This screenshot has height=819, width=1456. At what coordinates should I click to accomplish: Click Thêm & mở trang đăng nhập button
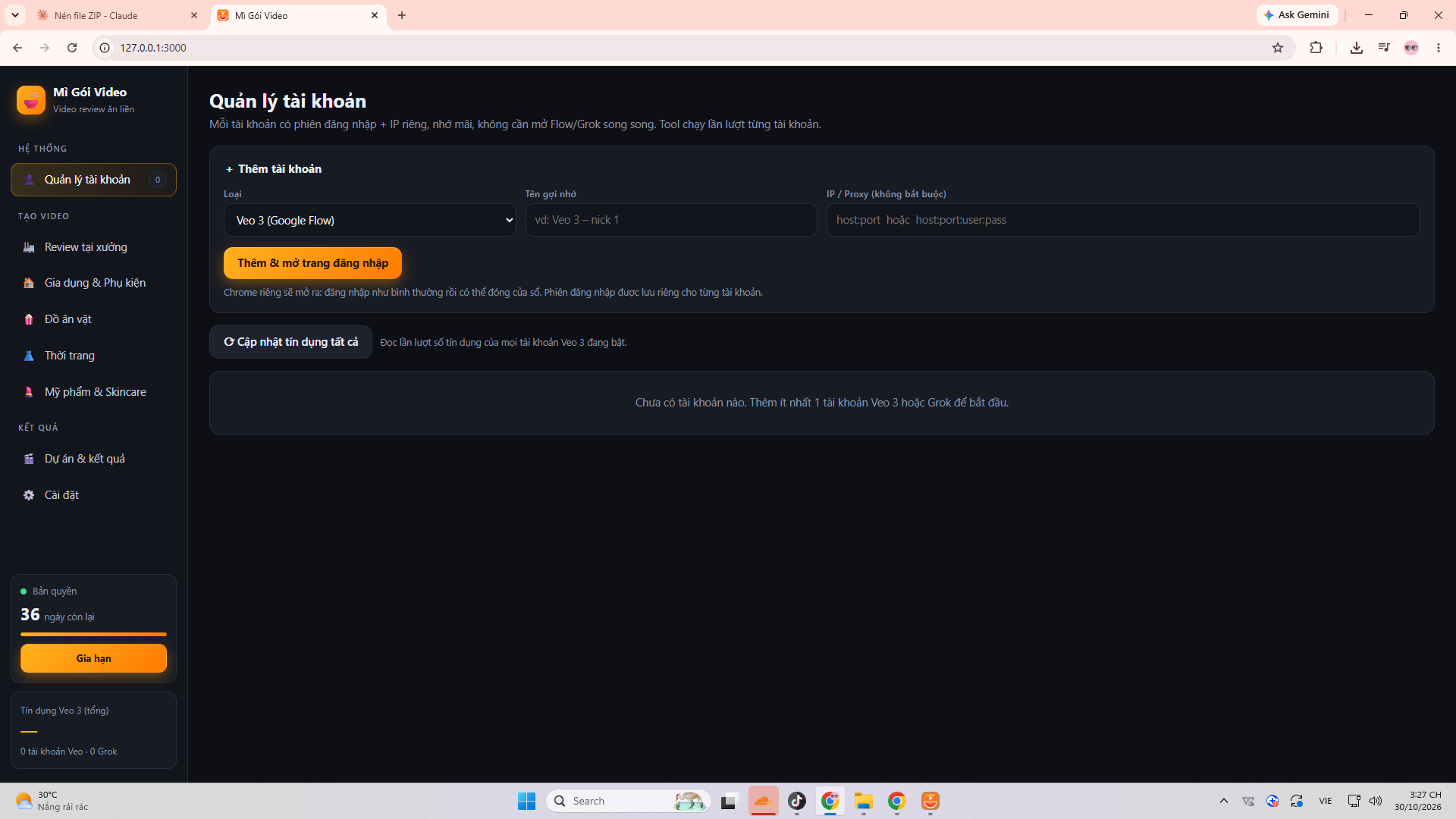pos(312,263)
